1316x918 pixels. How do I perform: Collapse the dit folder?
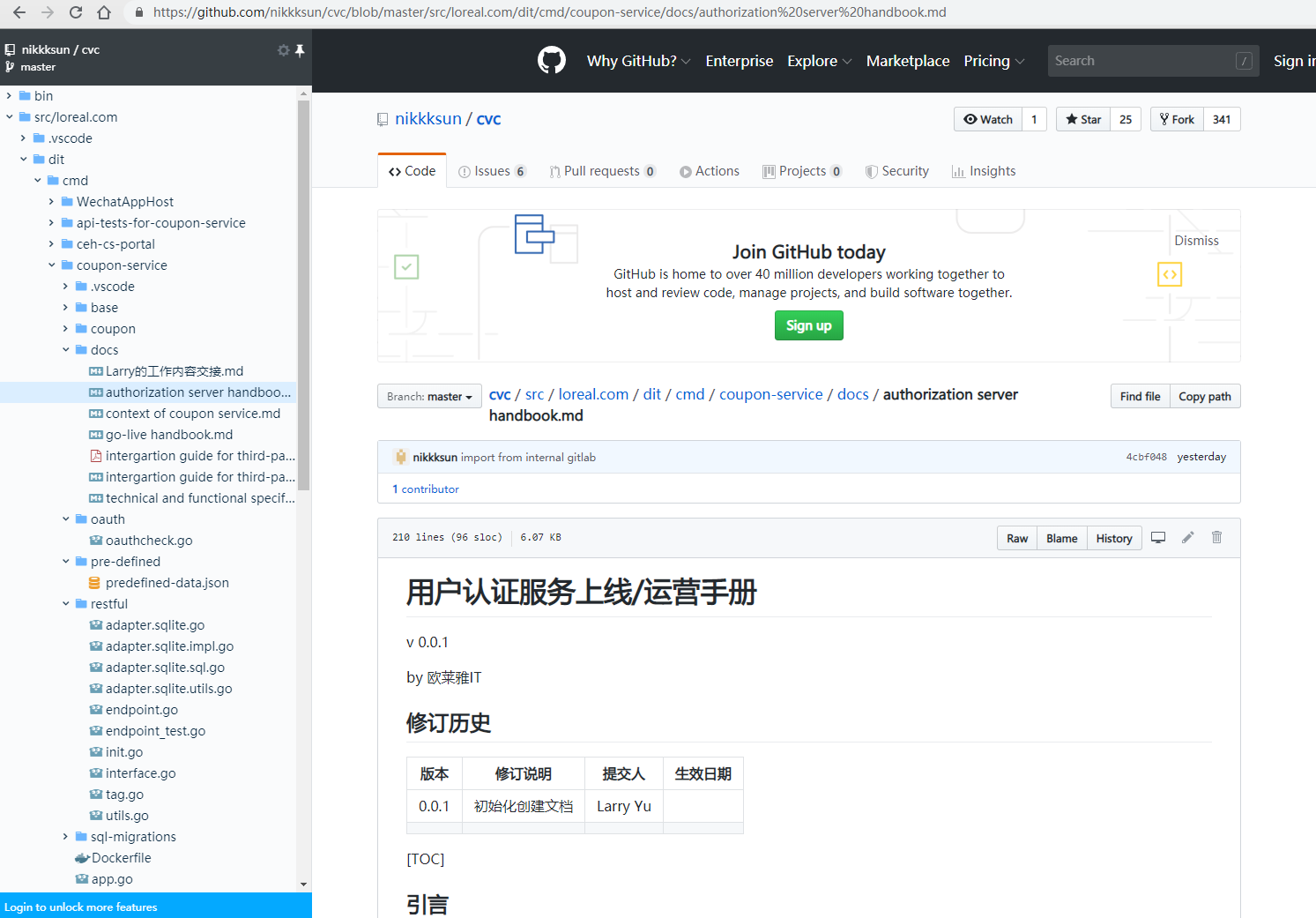click(24, 160)
